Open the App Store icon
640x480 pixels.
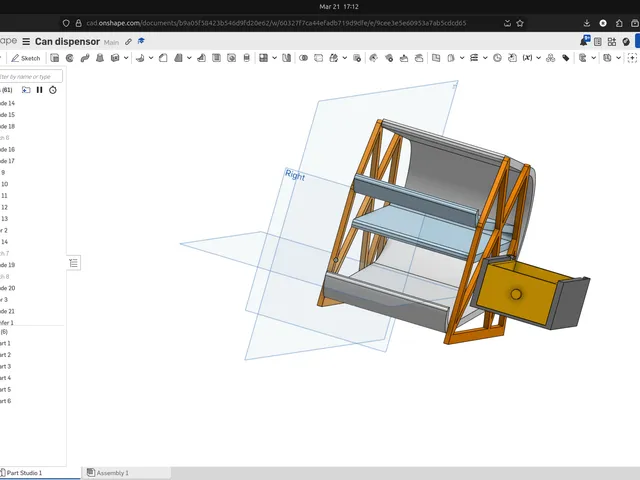(x=611, y=42)
